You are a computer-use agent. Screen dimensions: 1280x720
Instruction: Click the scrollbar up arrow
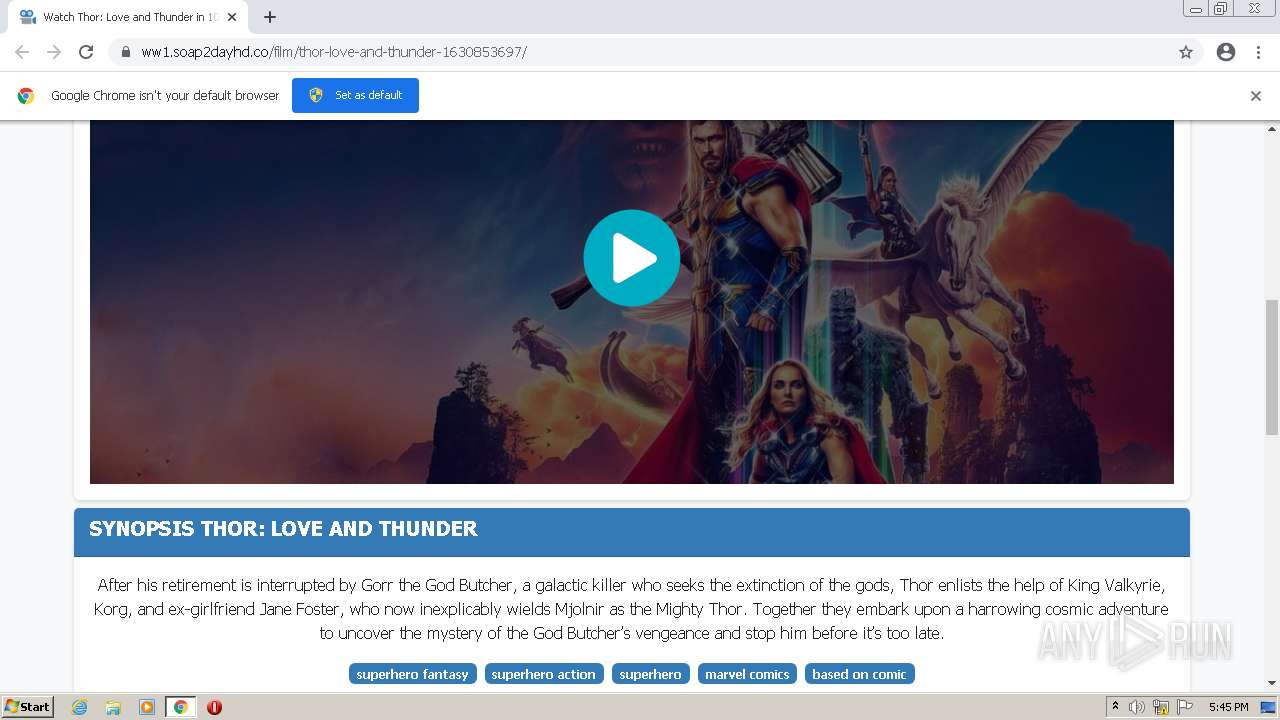[x=1272, y=129]
